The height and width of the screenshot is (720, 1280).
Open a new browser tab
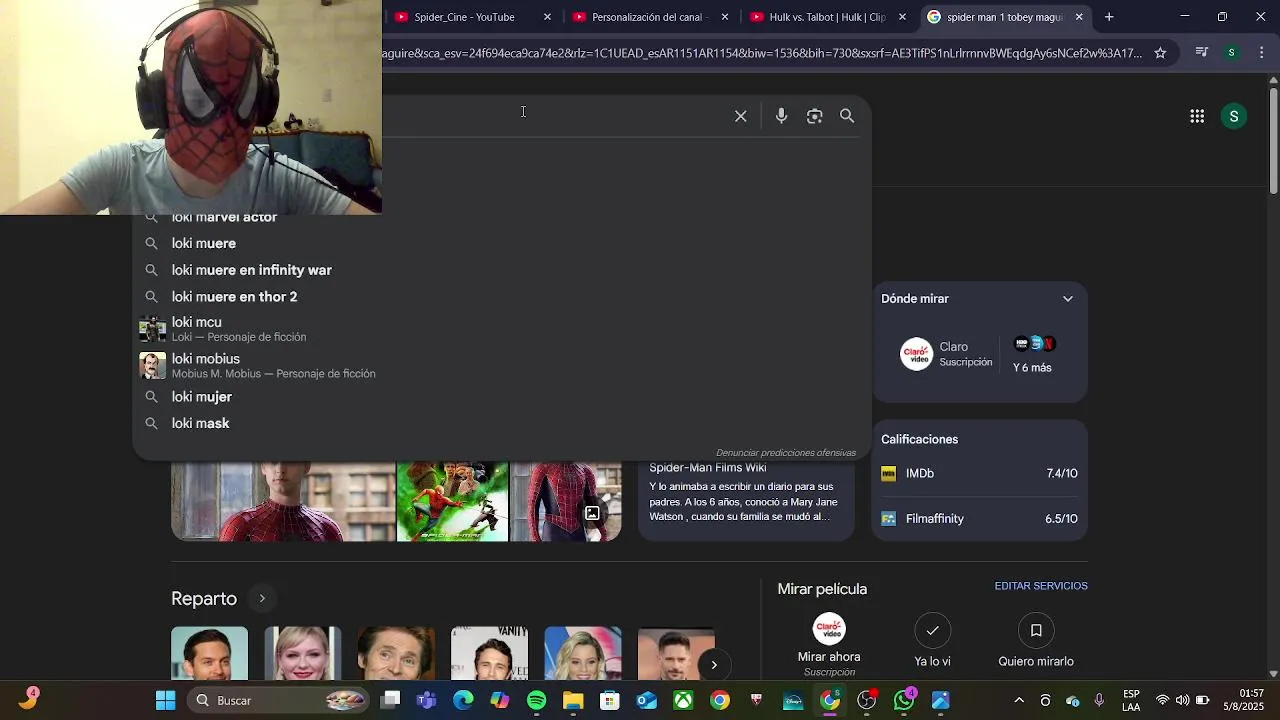[x=1109, y=17]
